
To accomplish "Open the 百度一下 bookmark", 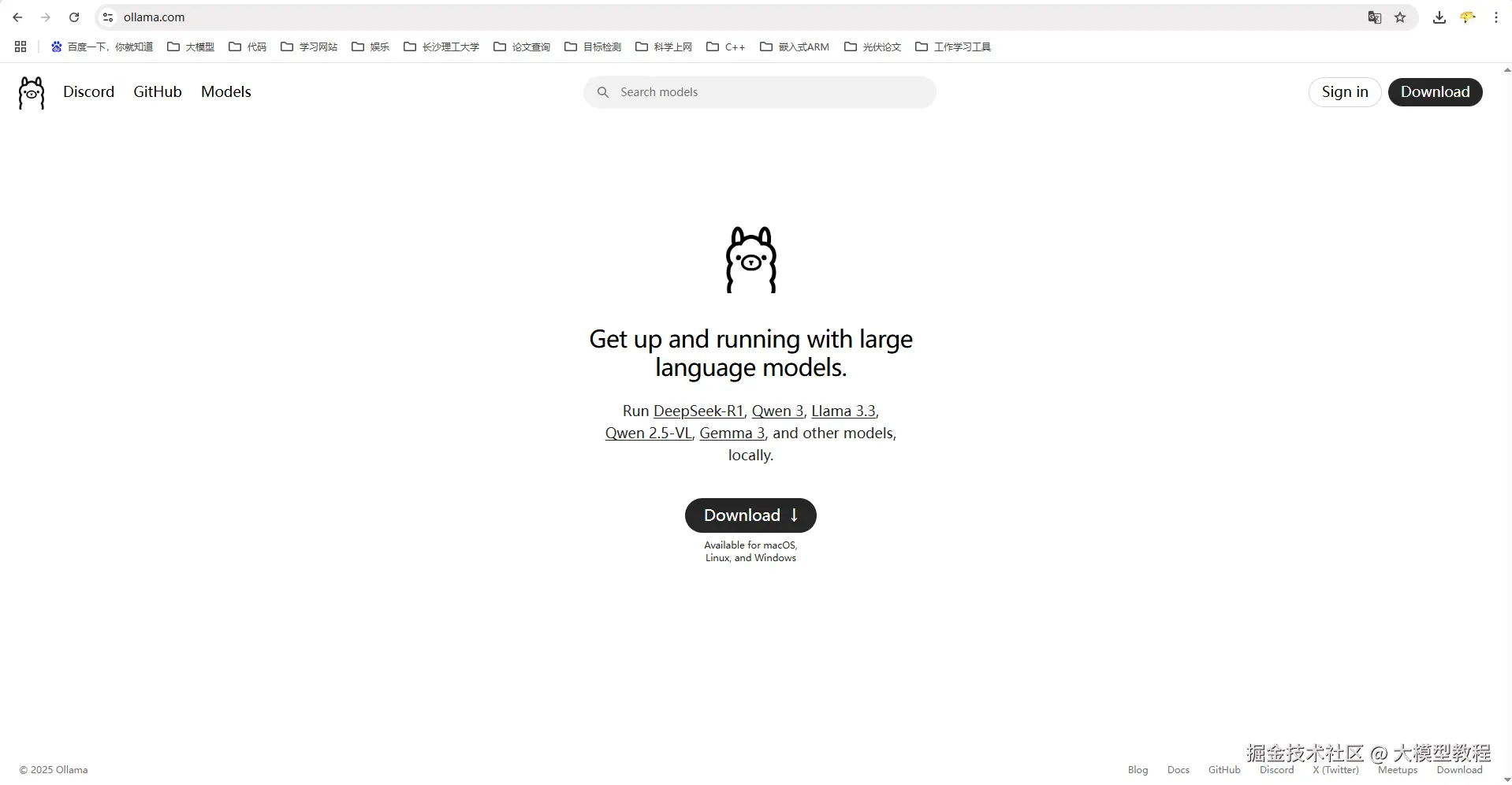I will [x=102, y=47].
